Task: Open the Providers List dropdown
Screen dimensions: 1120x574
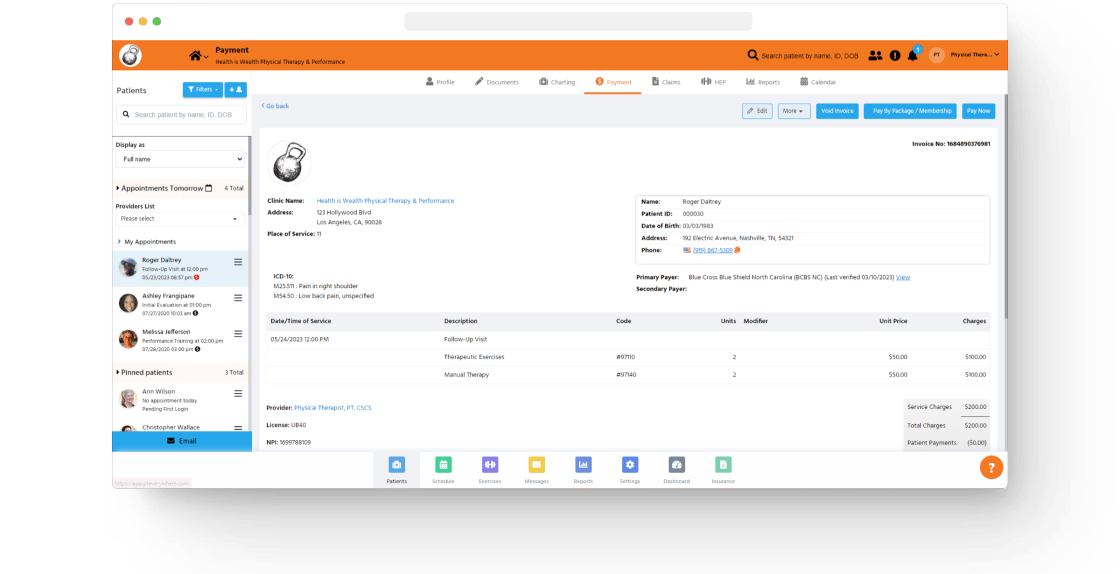Action: (x=180, y=218)
